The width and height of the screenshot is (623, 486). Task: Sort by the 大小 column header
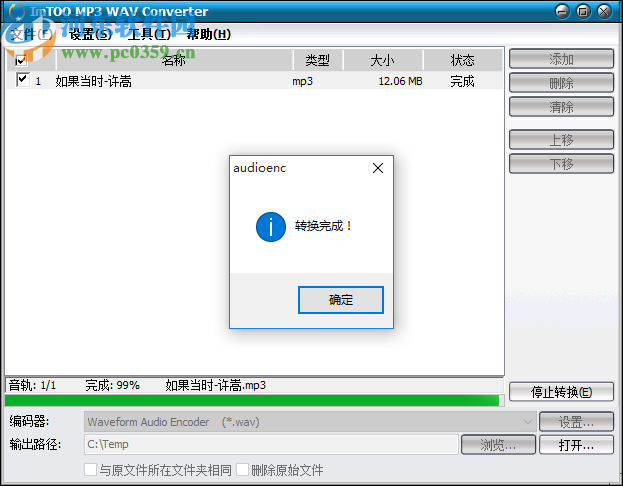pos(382,60)
